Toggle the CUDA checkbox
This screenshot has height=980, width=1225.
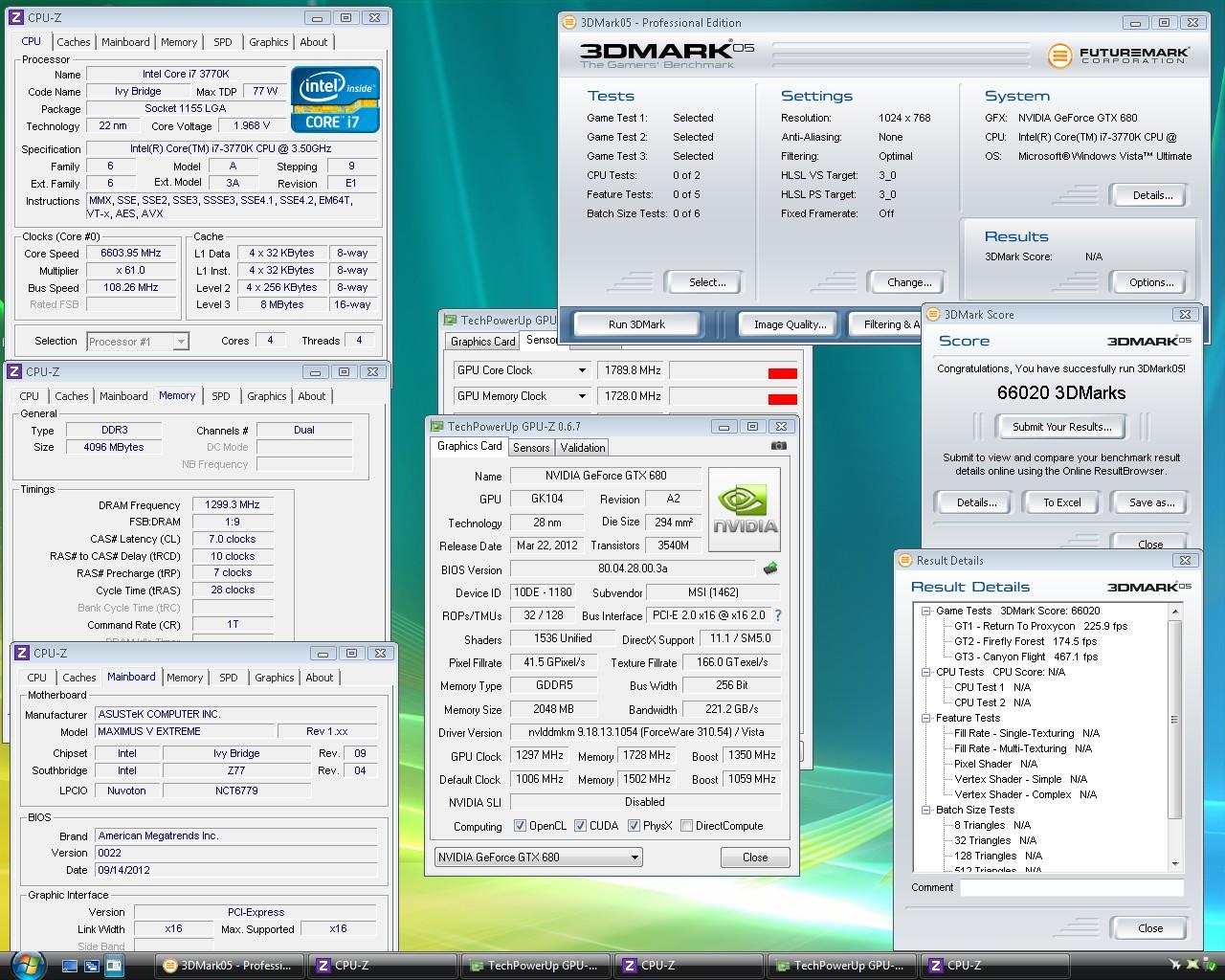[x=581, y=826]
